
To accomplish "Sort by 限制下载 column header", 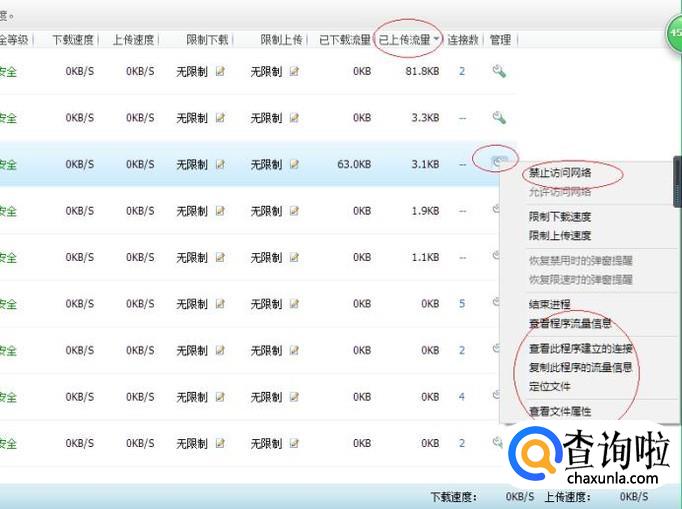I will coord(207,40).
